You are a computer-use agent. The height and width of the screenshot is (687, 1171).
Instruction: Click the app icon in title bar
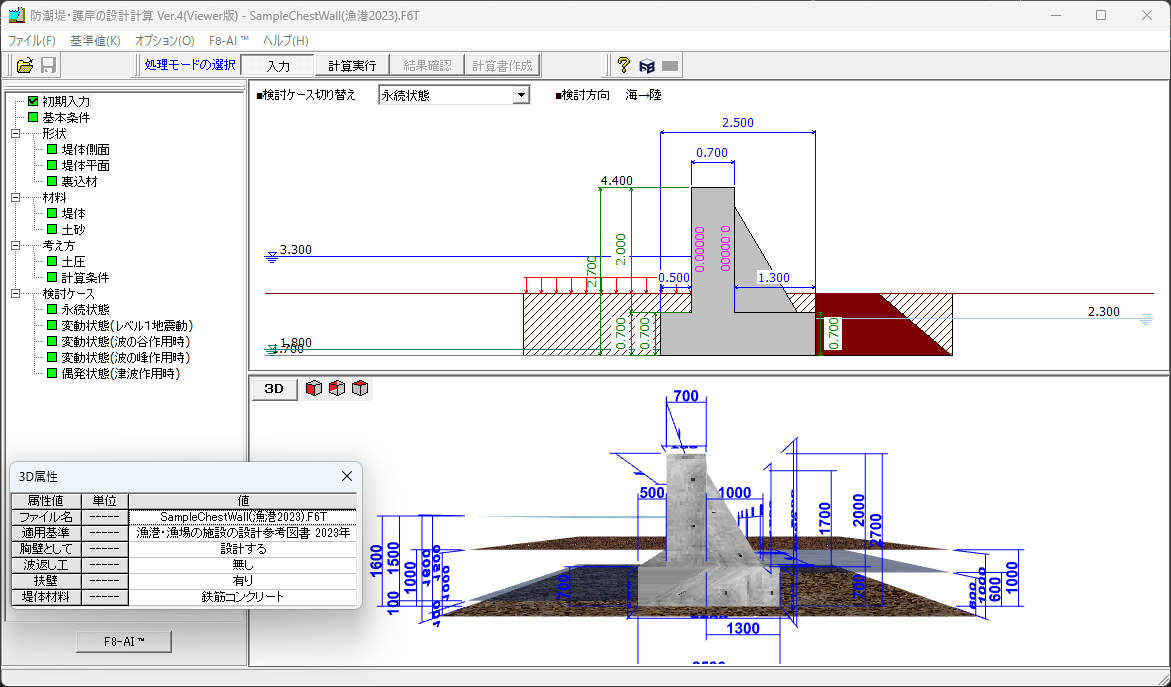point(15,15)
